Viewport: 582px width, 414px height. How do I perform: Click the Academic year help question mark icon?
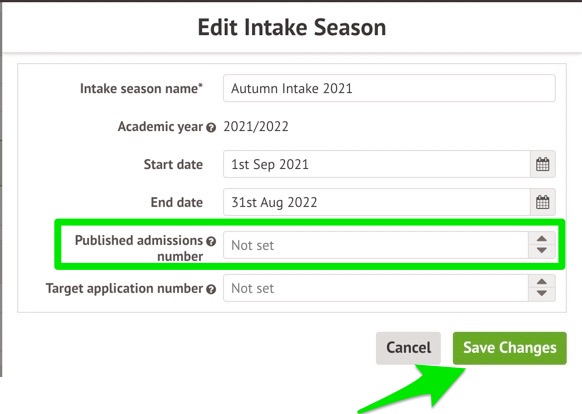(x=211, y=128)
